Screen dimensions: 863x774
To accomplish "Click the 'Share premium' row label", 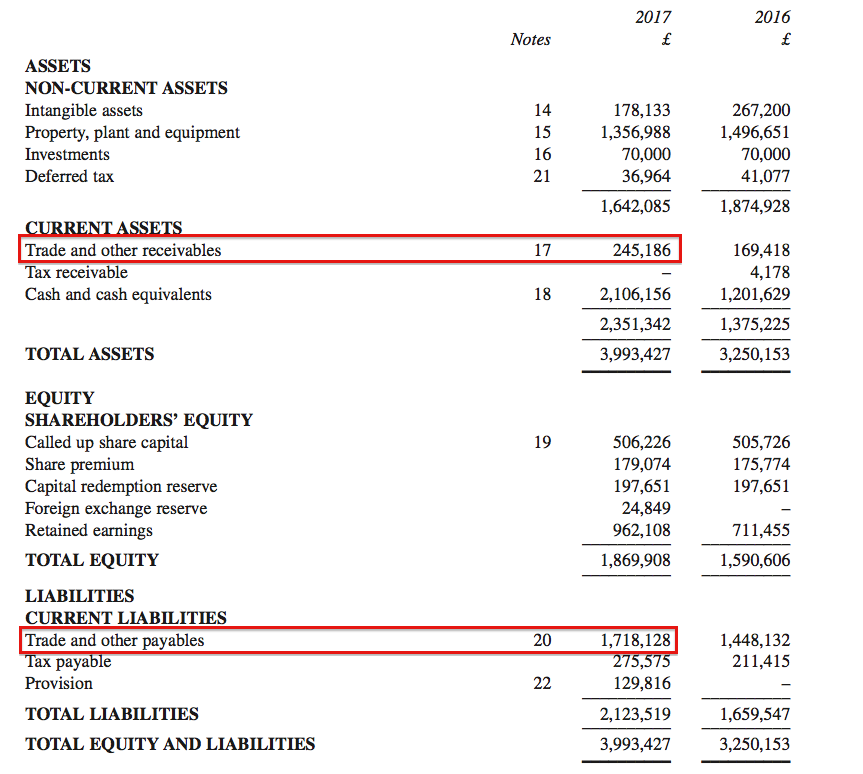I will pos(80,465).
